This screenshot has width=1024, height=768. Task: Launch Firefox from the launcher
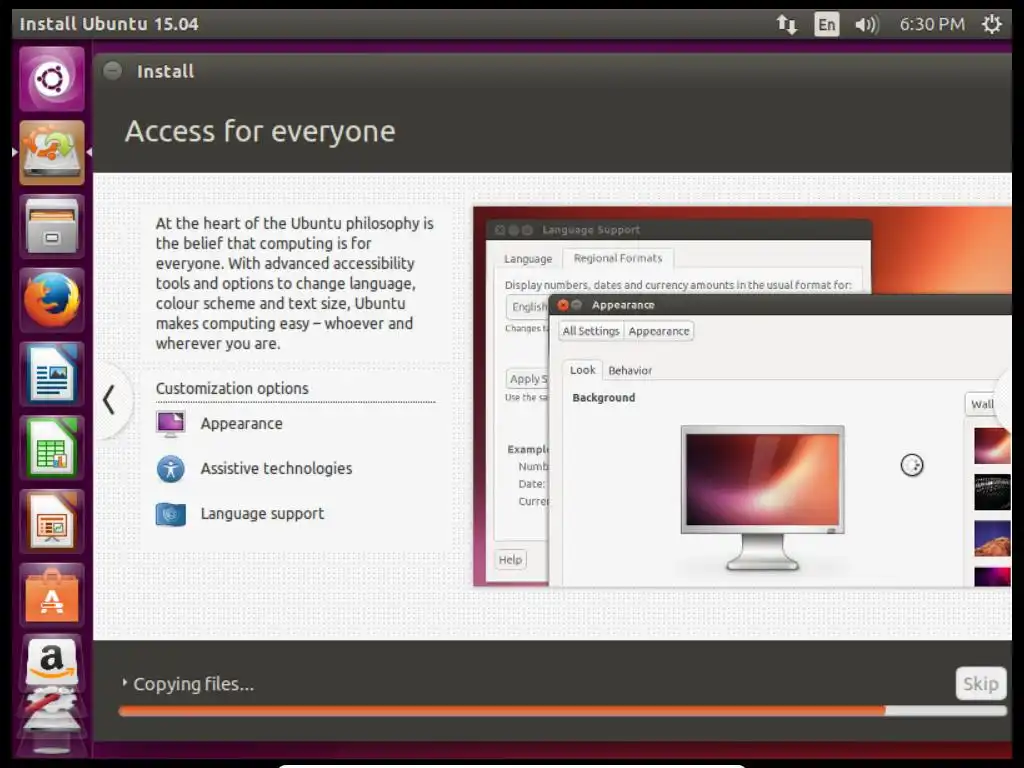coord(52,300)
